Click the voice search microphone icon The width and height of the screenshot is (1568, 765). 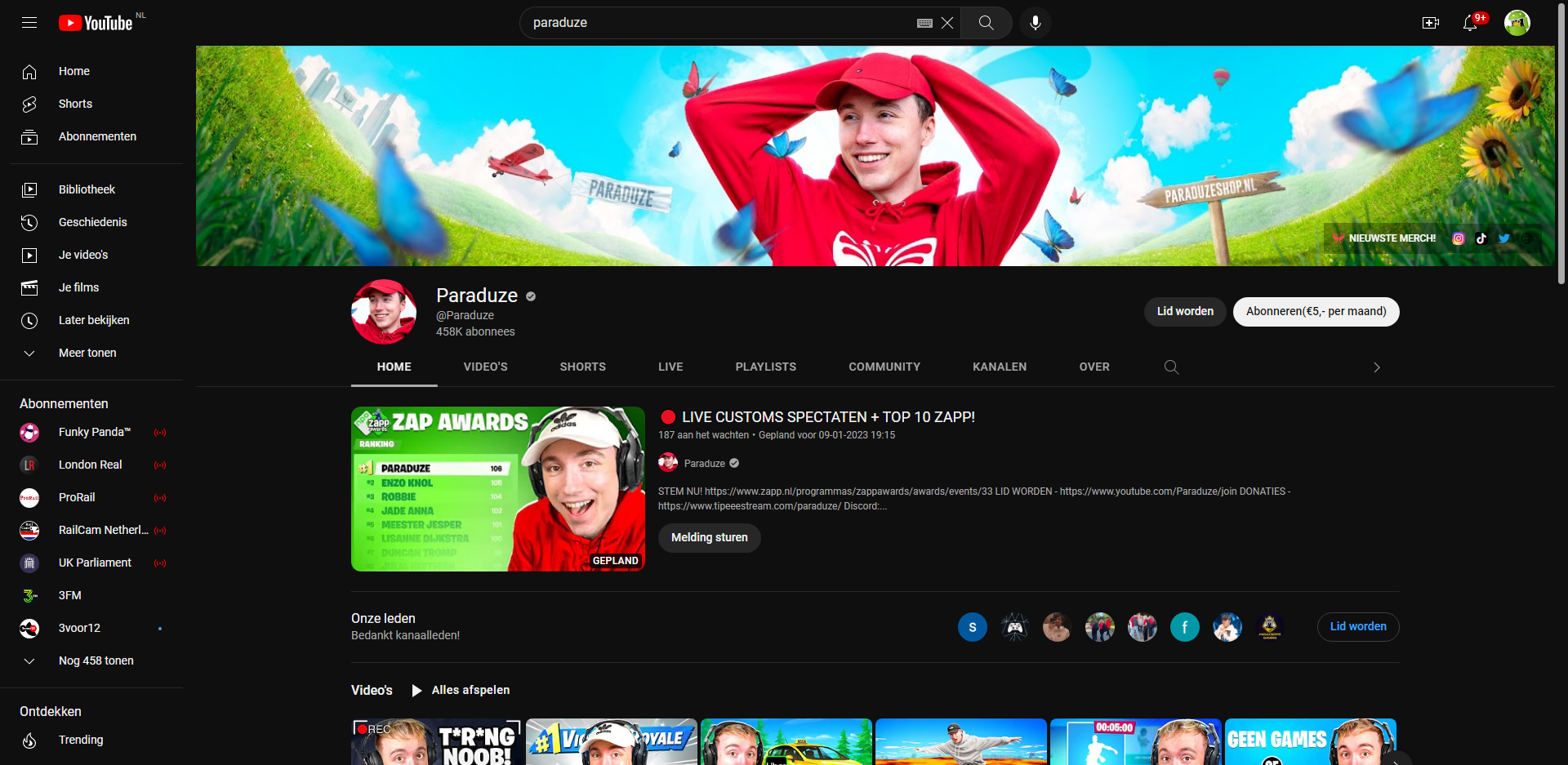coord(1035,23)
